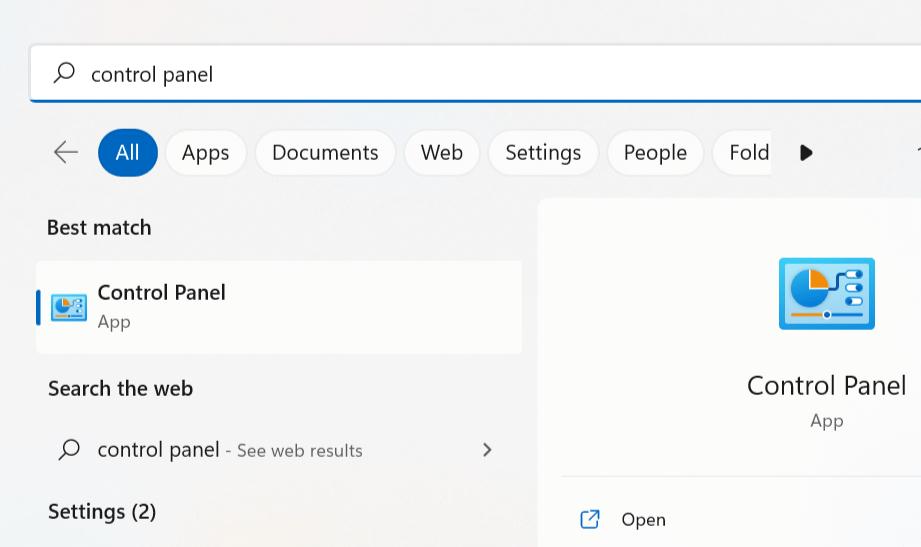Image resolution: width=921 pixels, height=547 pixels.
Task: Select the Control Panel App best match
Action: 279,307
